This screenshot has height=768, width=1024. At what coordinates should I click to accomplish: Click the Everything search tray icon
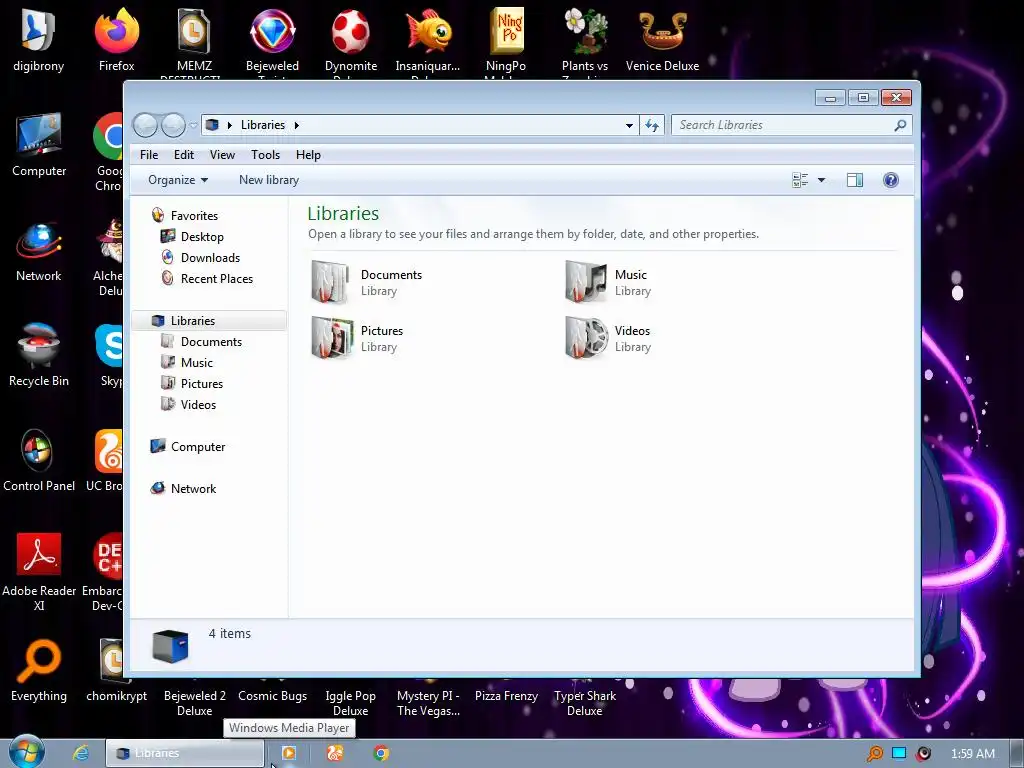point(874,754)
